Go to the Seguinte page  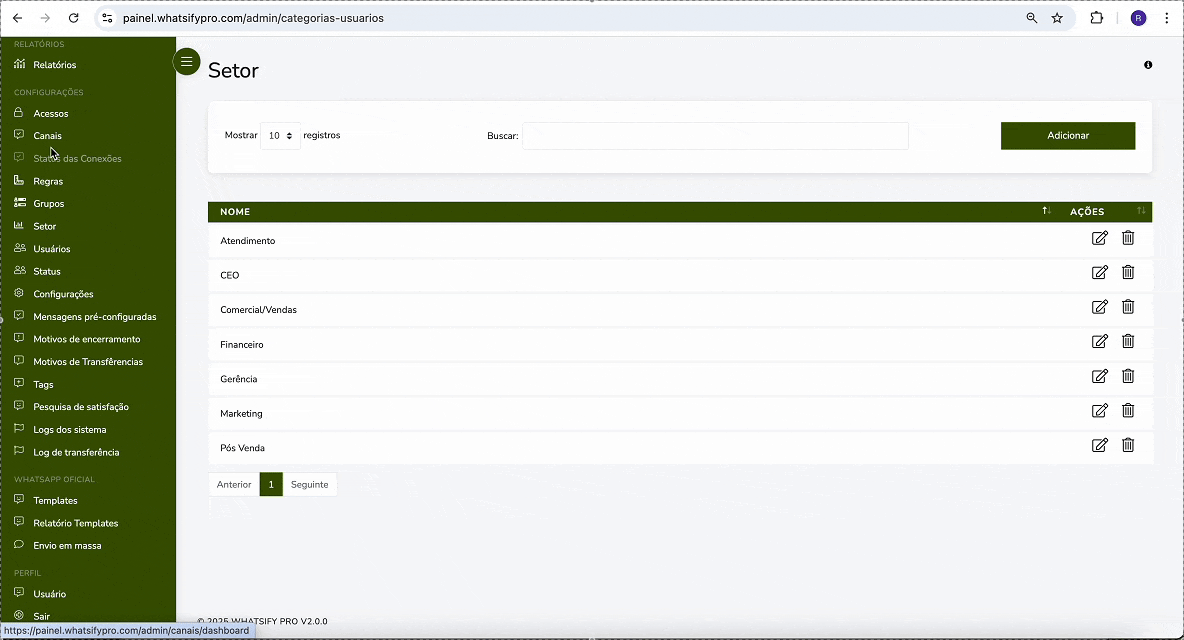(309, 485)
